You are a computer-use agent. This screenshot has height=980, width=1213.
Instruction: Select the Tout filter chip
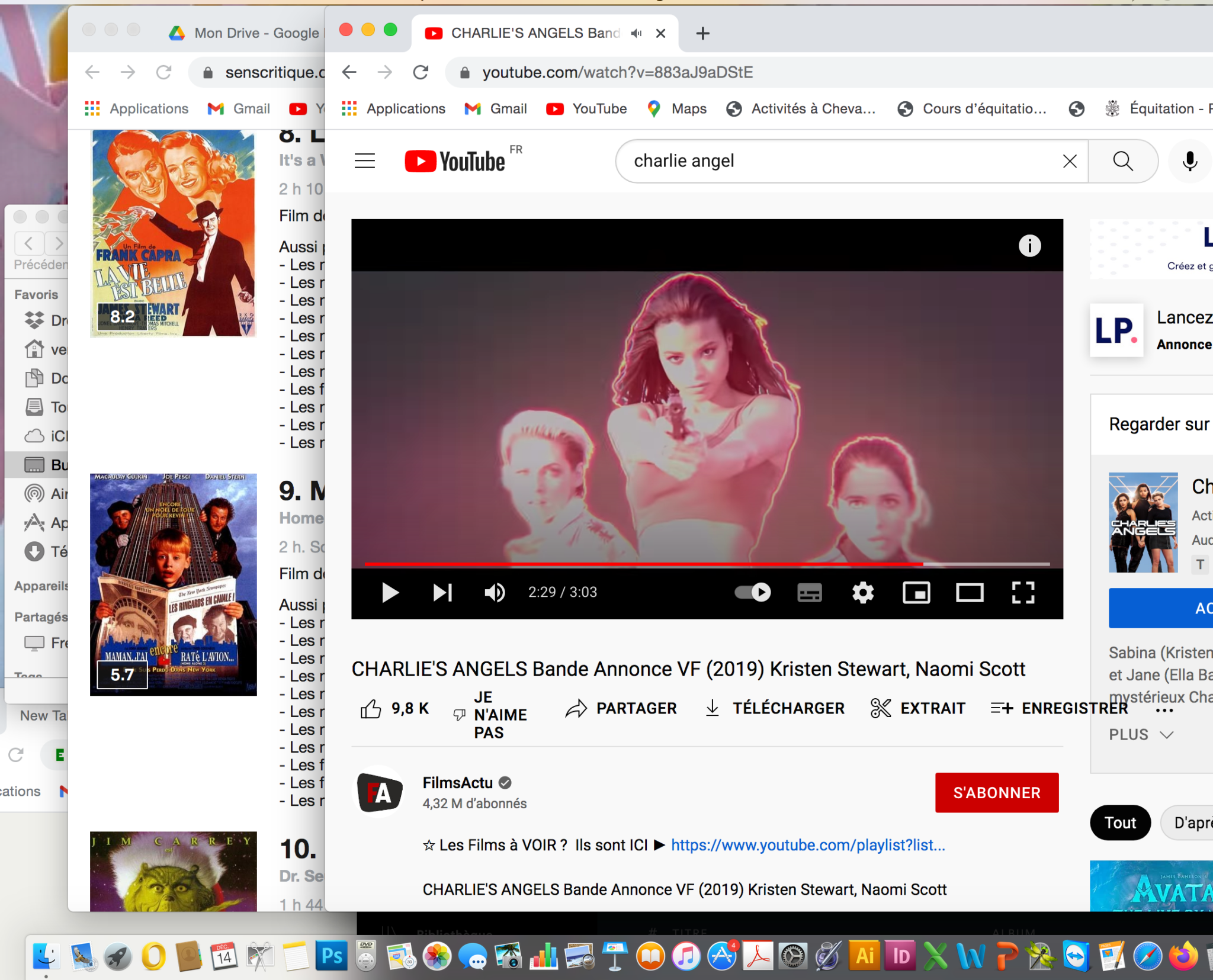pyautogui.click(x=1120, y=822)
